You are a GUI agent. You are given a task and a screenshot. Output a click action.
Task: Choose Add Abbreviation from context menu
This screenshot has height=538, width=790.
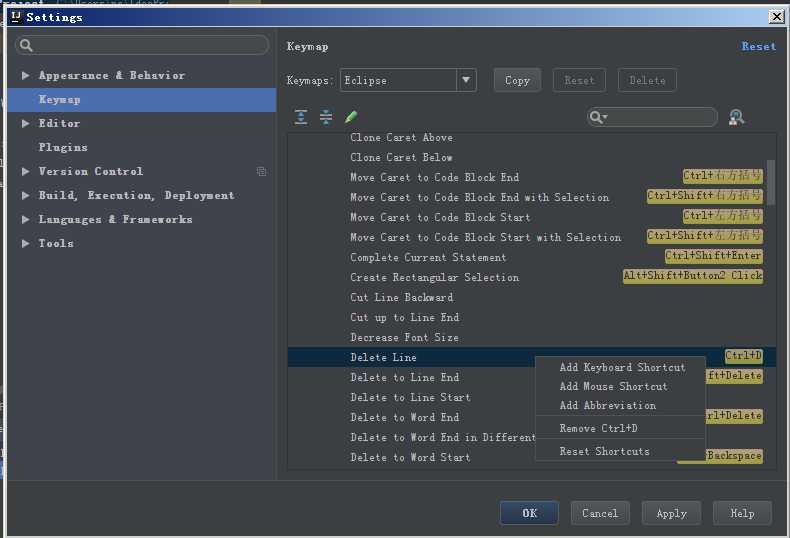pos(608,406)
